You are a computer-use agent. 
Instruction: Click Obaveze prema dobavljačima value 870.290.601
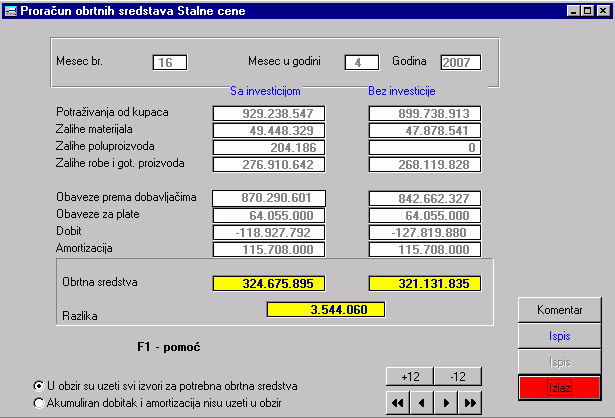(269, 198)
